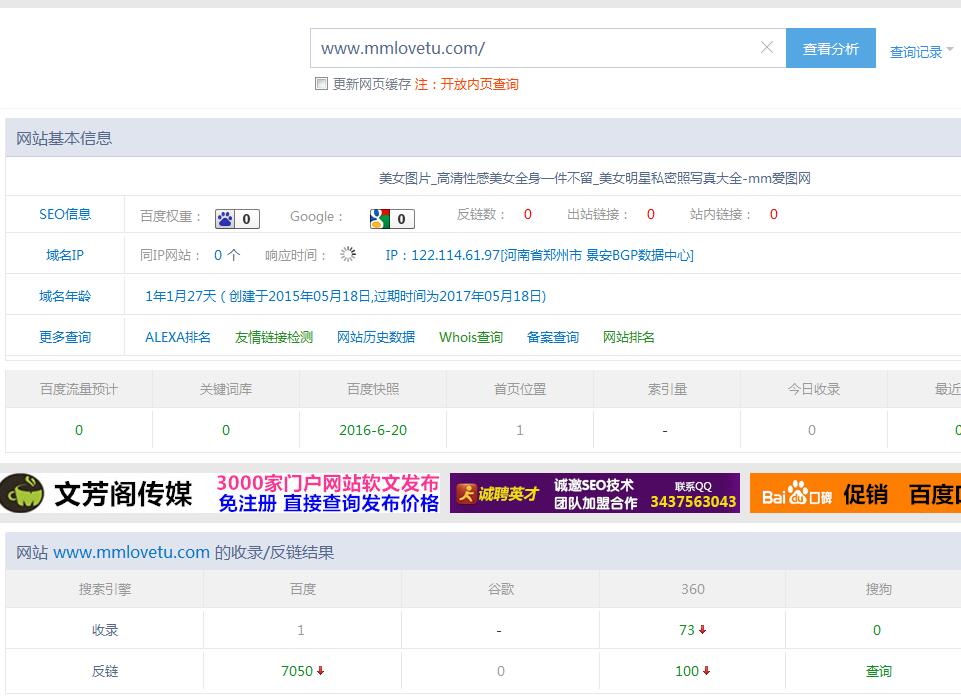Viewport: 961px width, 696px height.
Task: Open the 友情链接检测 link
Action: click(x=274, y=337)
